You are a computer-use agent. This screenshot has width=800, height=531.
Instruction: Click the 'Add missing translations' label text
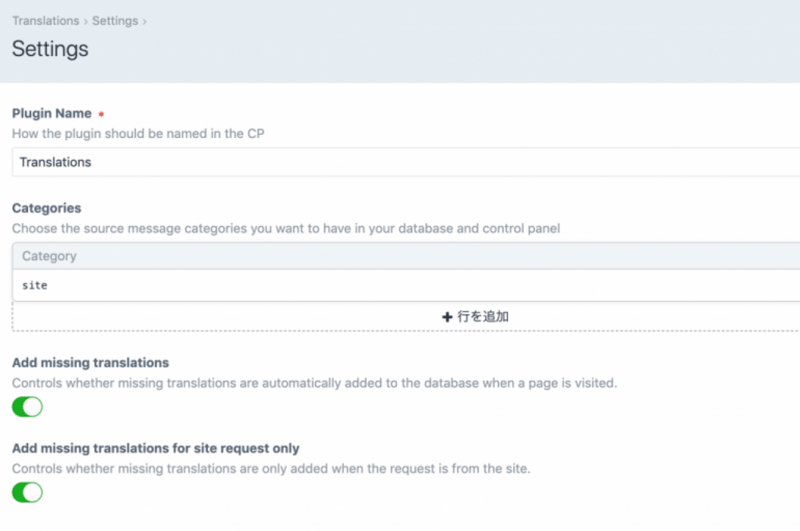point(90,362)
